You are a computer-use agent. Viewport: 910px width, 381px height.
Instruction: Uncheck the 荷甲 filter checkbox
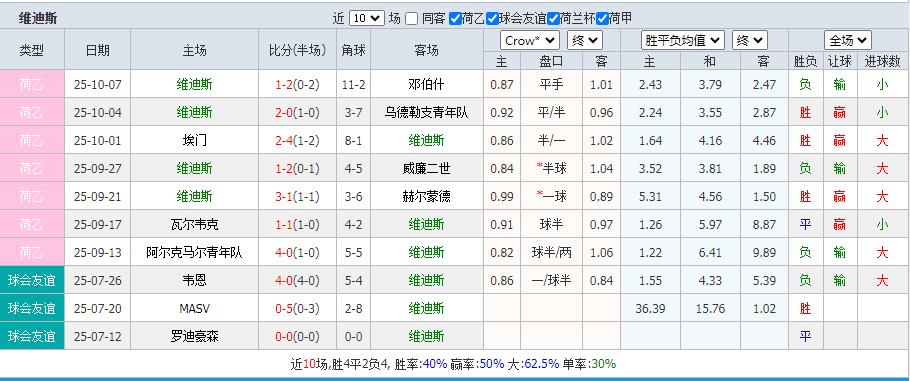point(602,19)
